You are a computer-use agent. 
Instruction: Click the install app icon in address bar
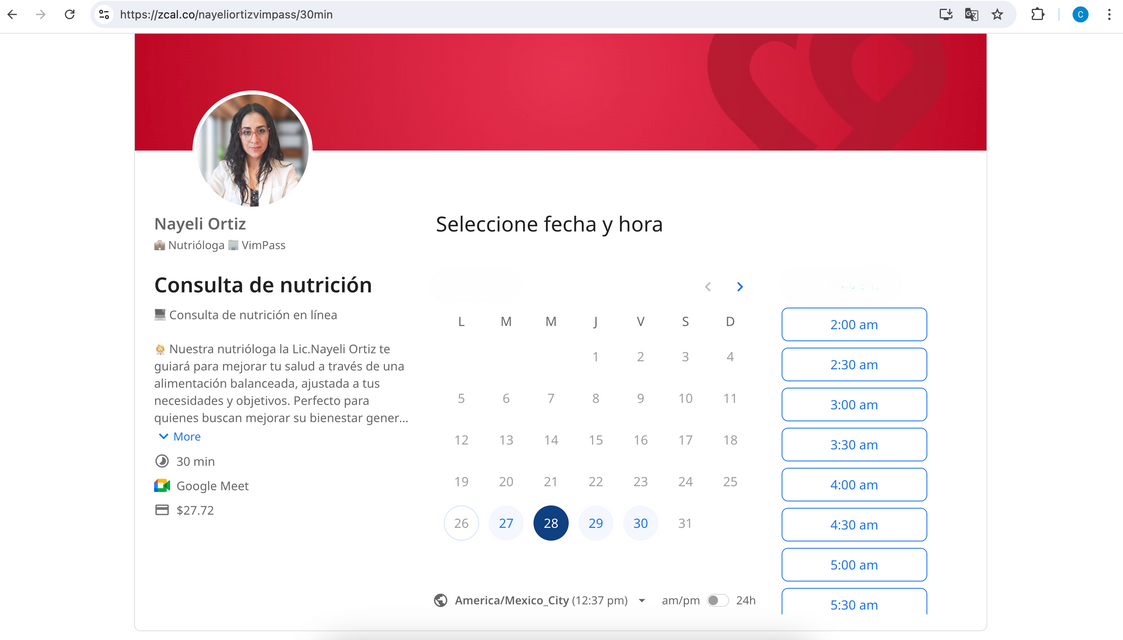tap(945, 15)
